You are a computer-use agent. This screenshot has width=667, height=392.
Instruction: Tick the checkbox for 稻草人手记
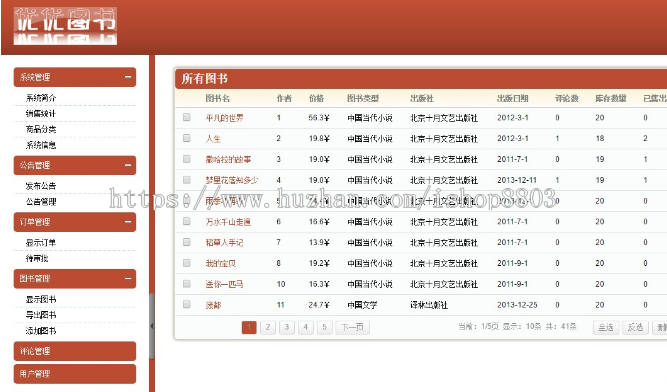186,242
